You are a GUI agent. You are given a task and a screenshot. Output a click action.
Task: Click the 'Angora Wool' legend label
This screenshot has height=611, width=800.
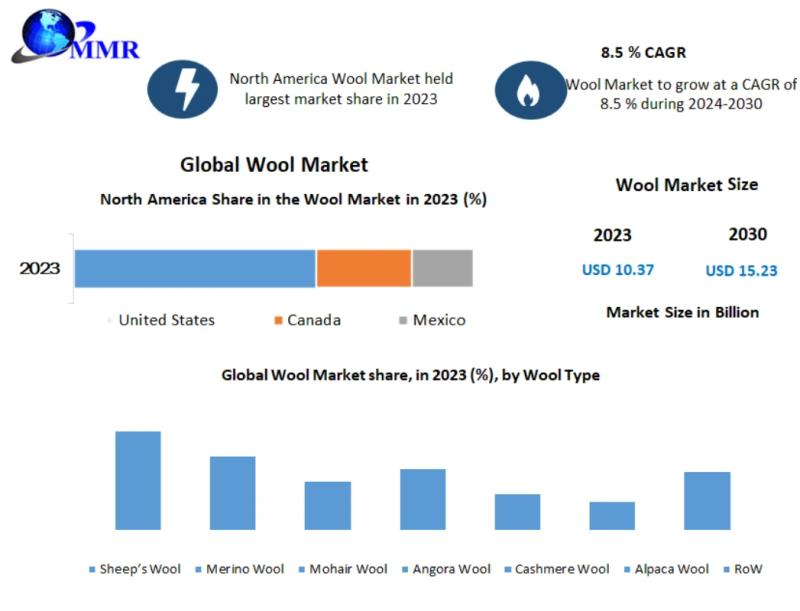tap(452, 569)
